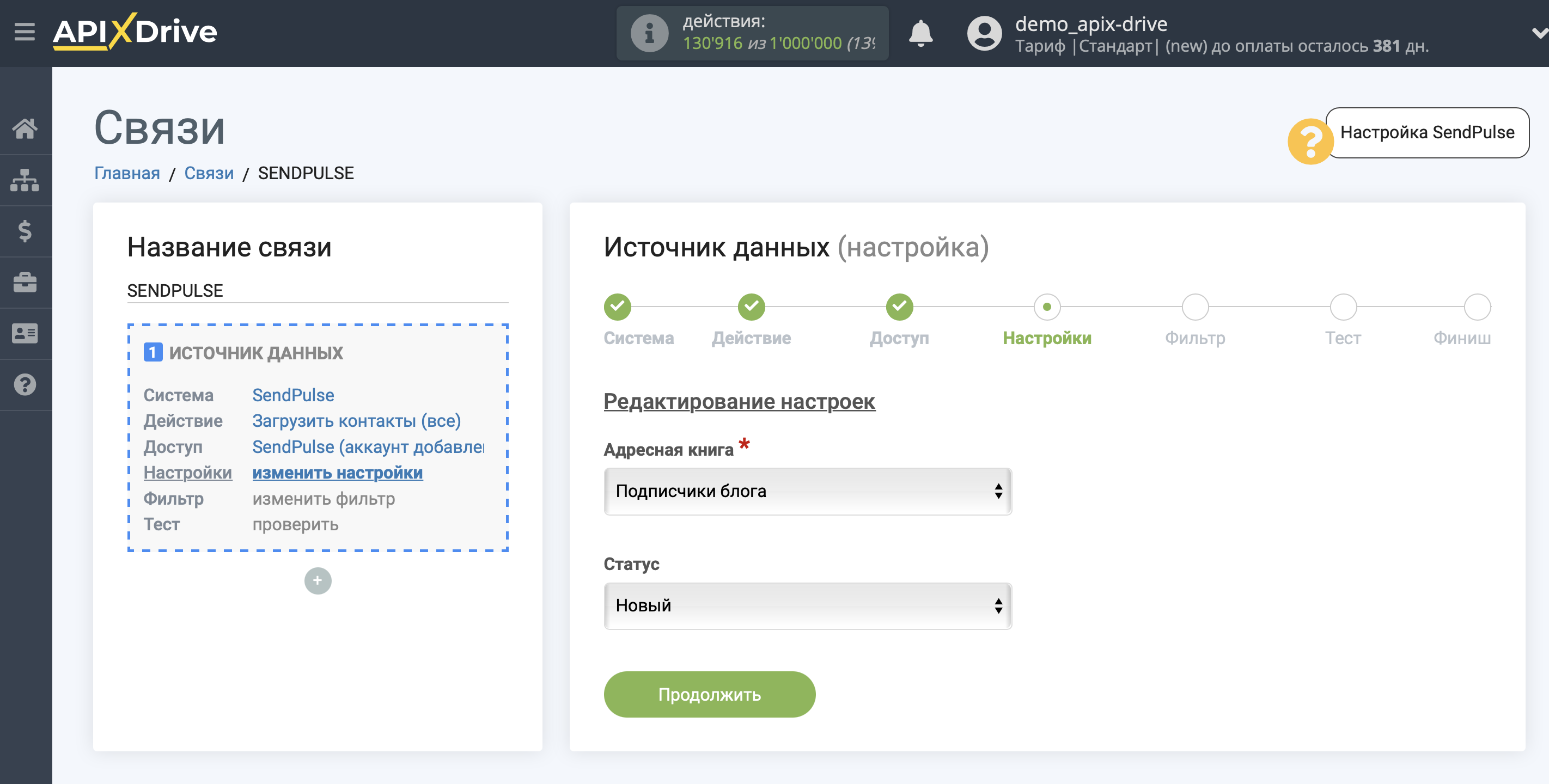Click the ApiX-Drive logo

tap(135, 31)
